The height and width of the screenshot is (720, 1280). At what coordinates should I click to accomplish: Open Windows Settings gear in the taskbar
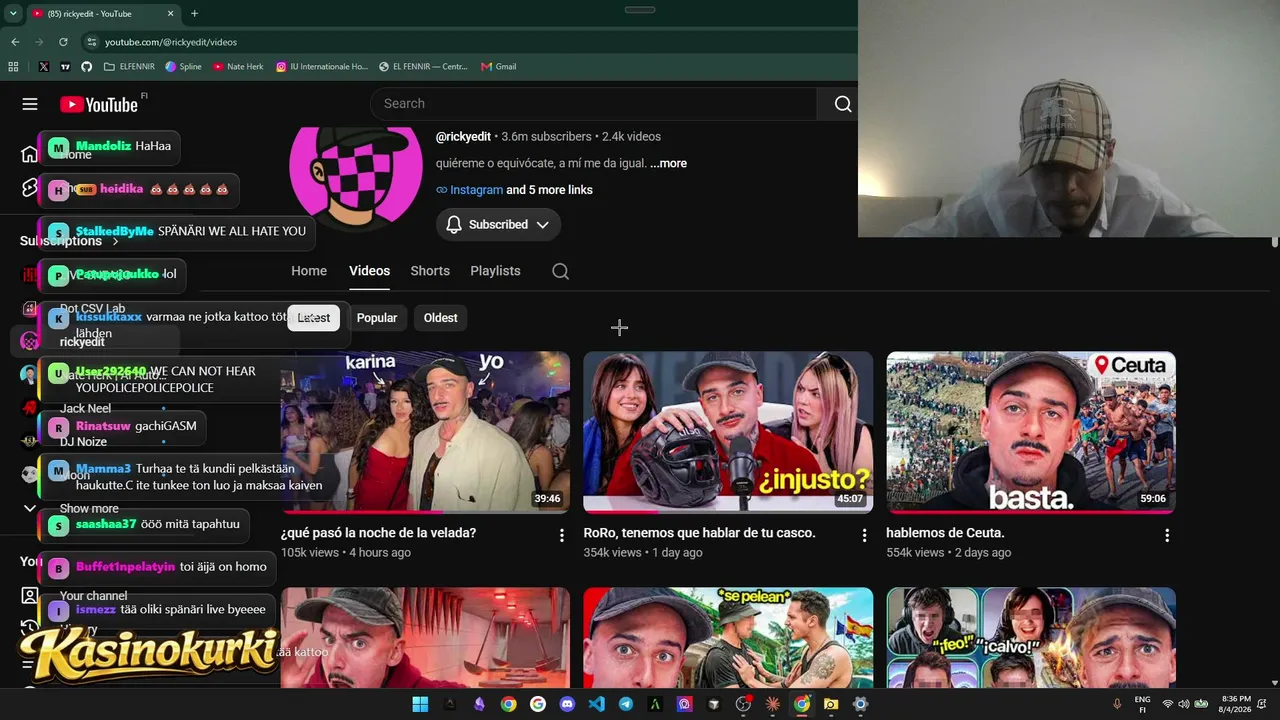860,704
